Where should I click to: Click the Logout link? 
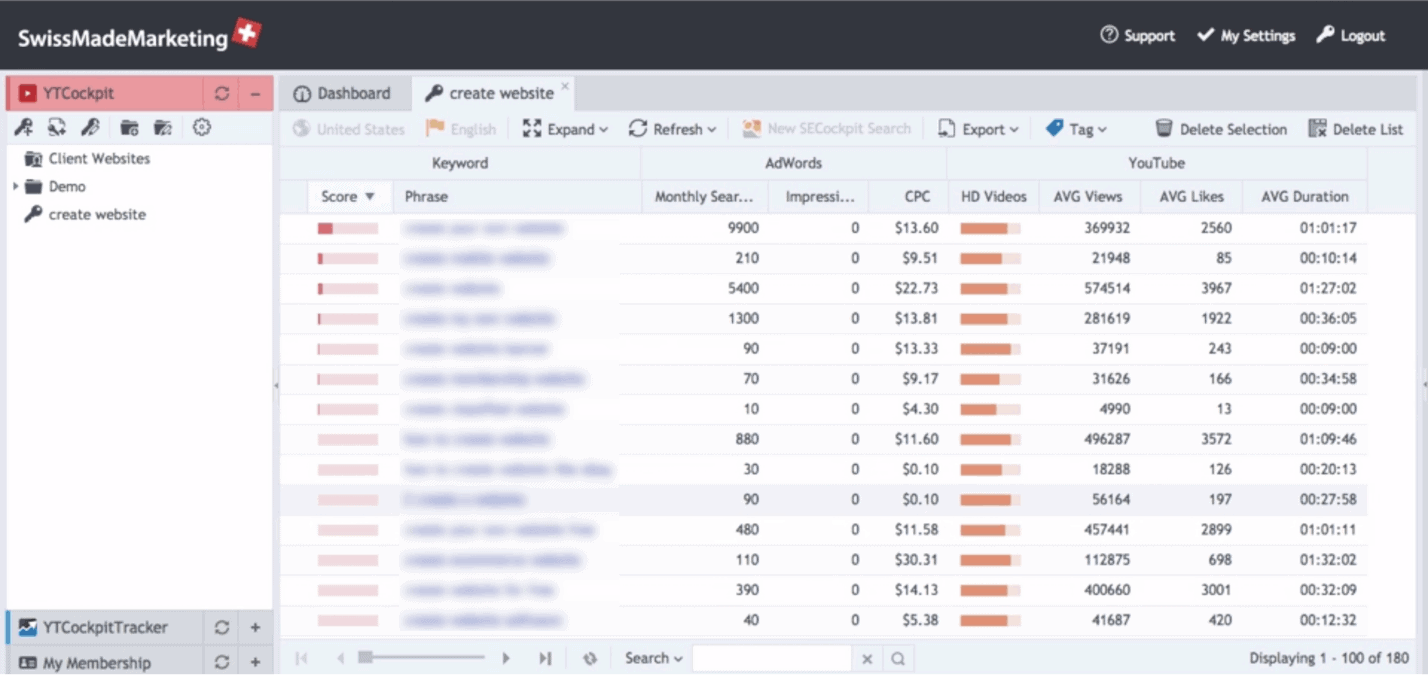[1351, 35]
